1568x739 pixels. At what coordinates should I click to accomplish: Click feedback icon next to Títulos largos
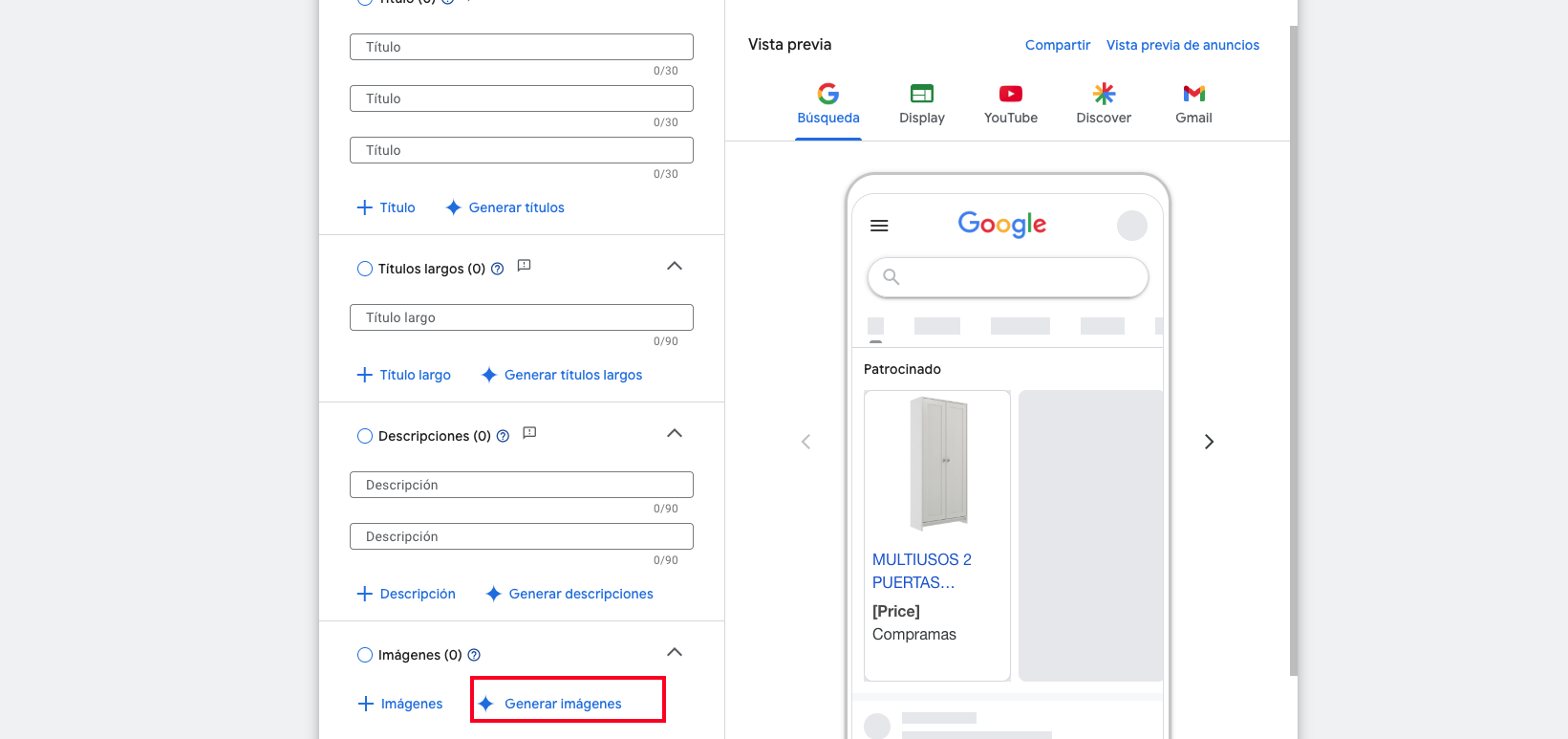[524, 266]
